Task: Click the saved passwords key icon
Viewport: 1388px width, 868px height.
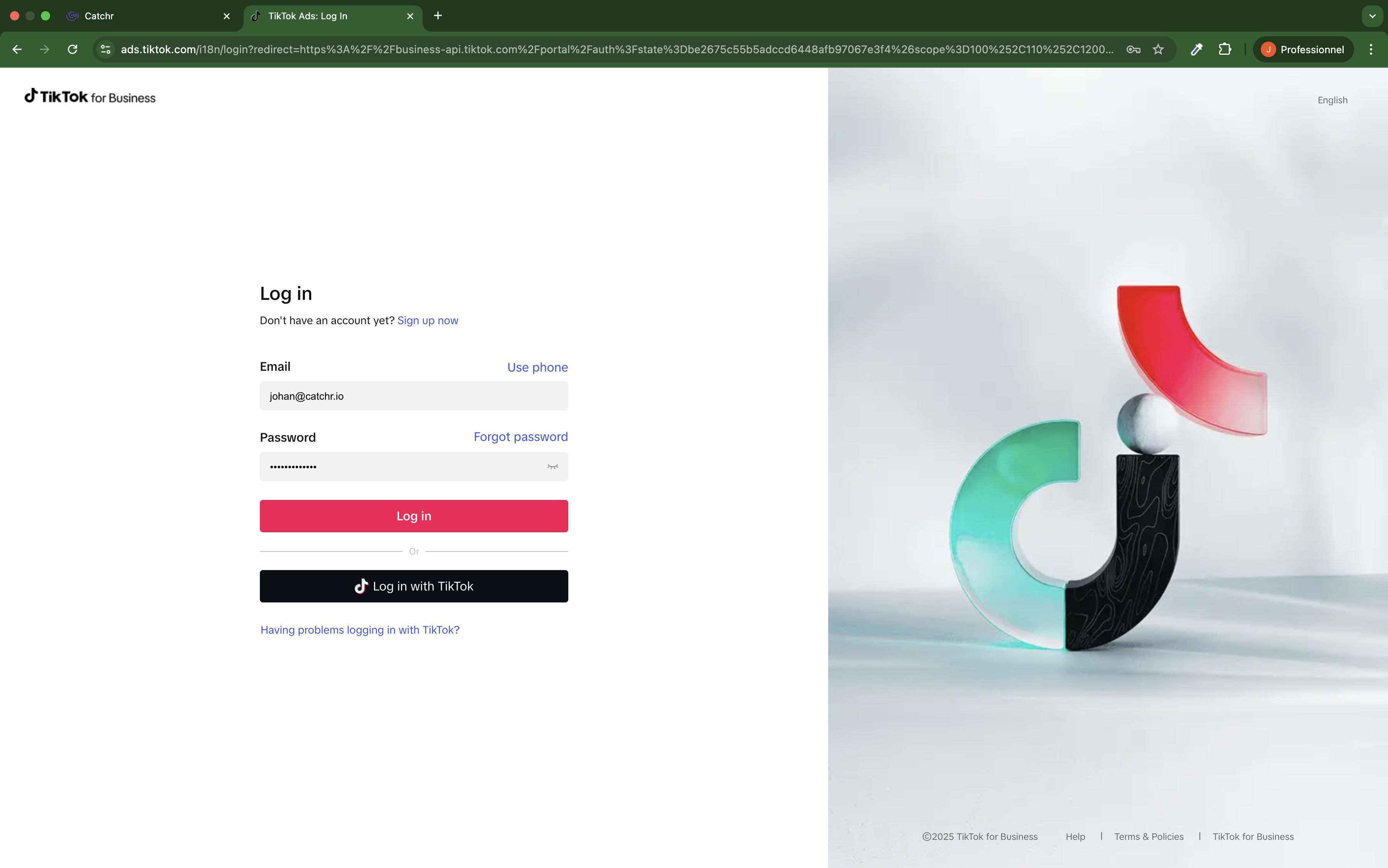Action: 1133,49
